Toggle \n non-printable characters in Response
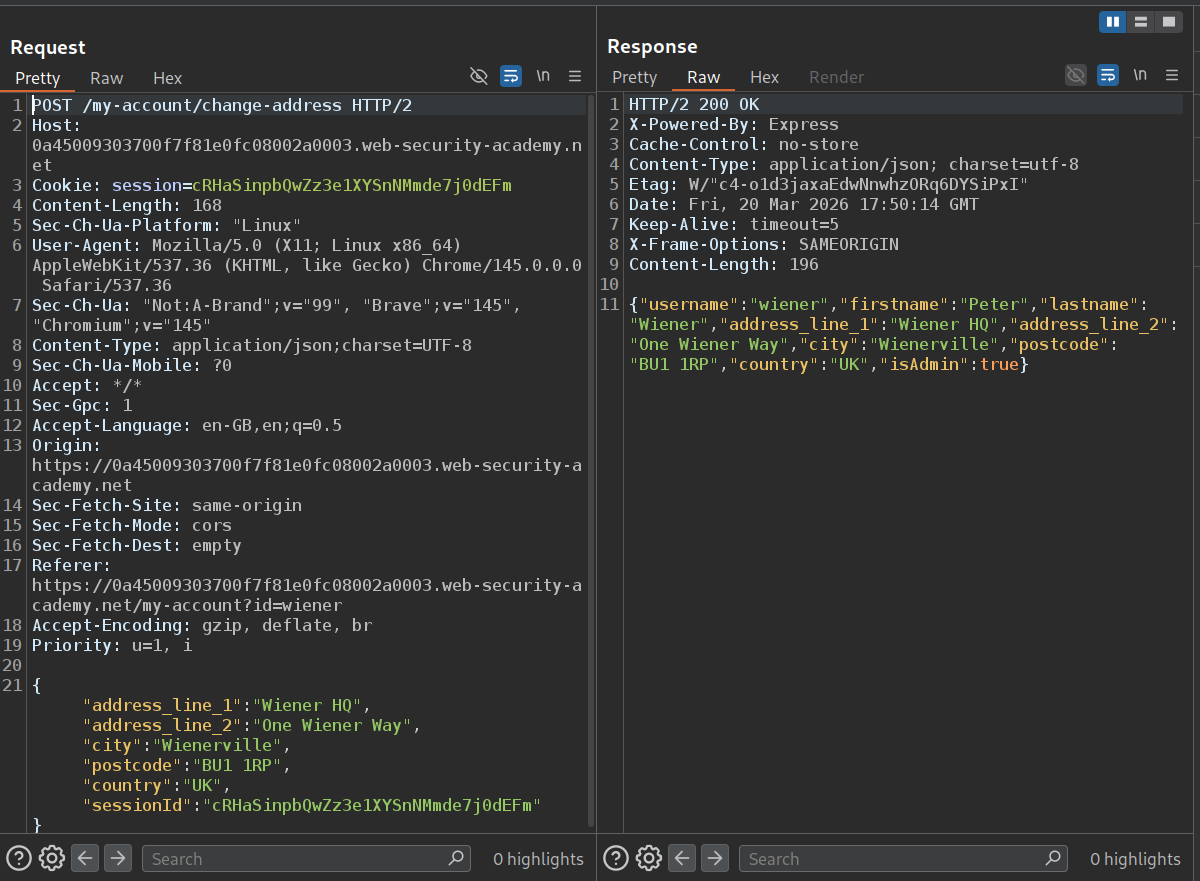 (1140, 76)
